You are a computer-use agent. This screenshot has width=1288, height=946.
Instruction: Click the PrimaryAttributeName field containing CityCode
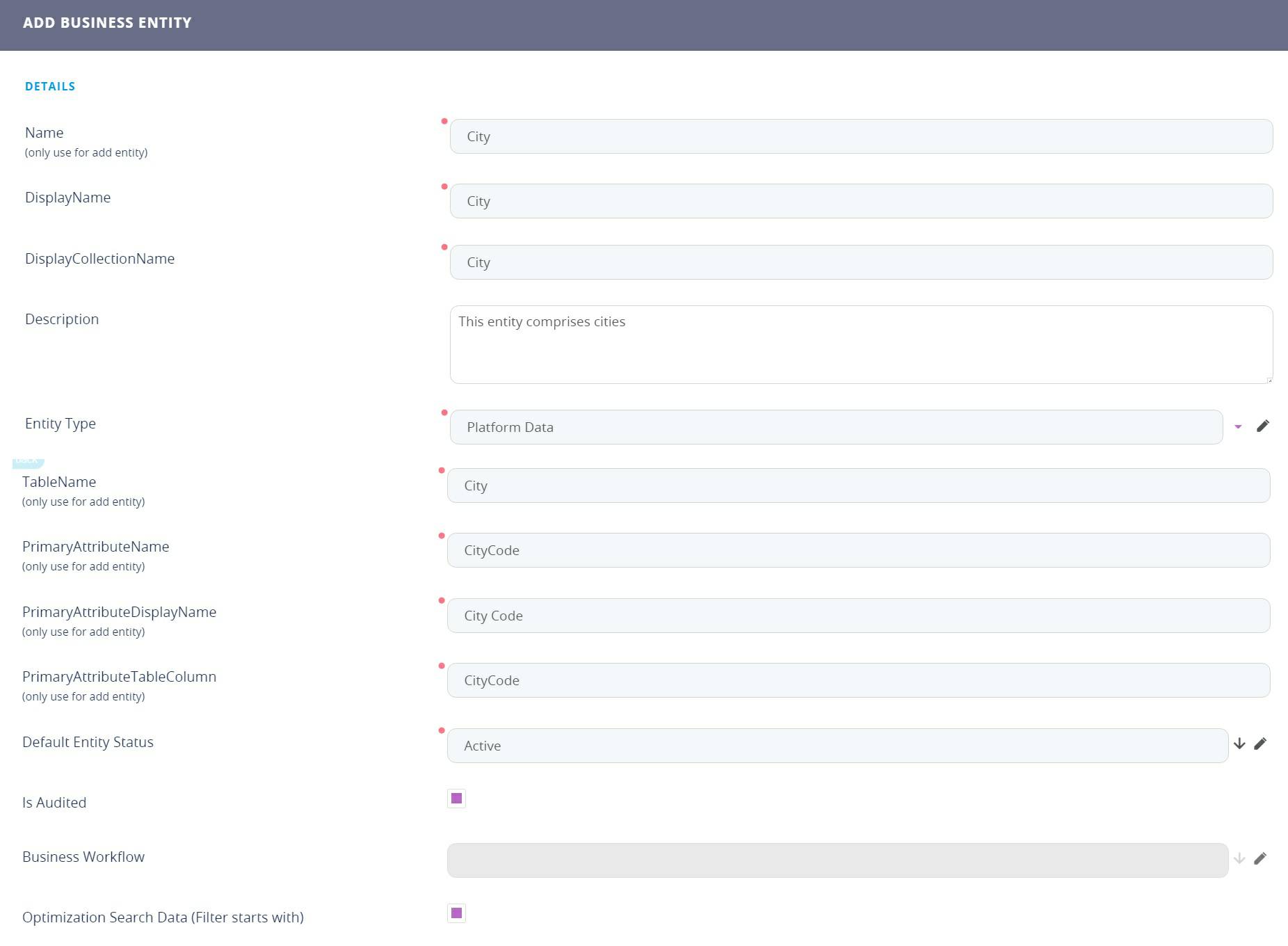coord(858,550)
